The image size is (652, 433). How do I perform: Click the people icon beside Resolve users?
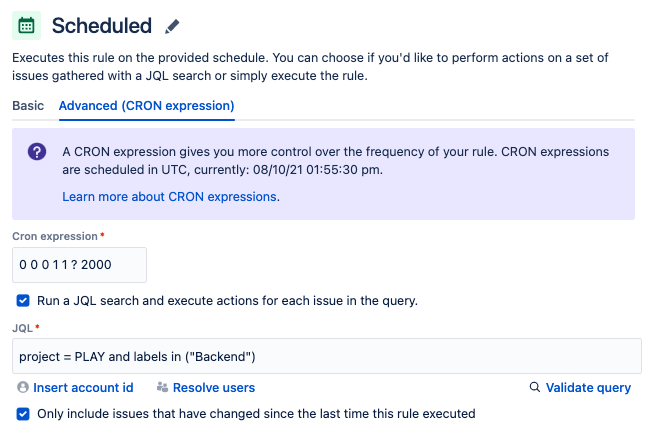coord(161,387)
